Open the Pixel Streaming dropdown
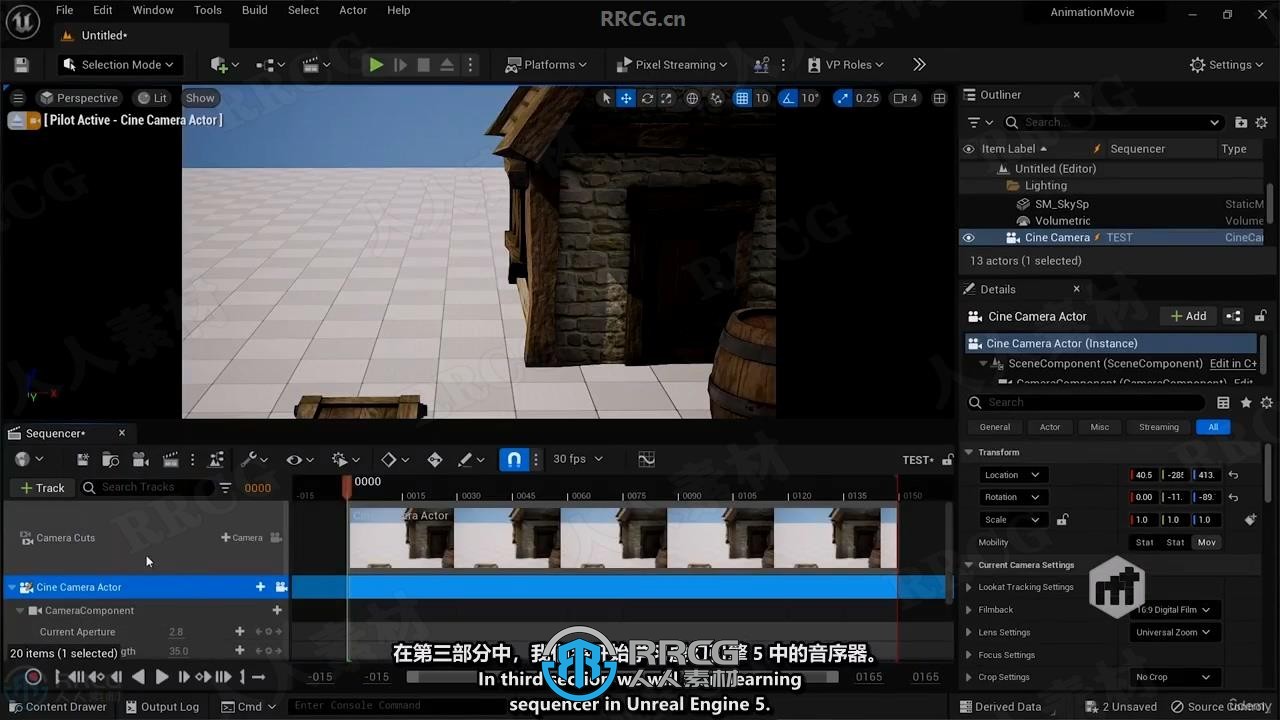 (x=670, y=65)
